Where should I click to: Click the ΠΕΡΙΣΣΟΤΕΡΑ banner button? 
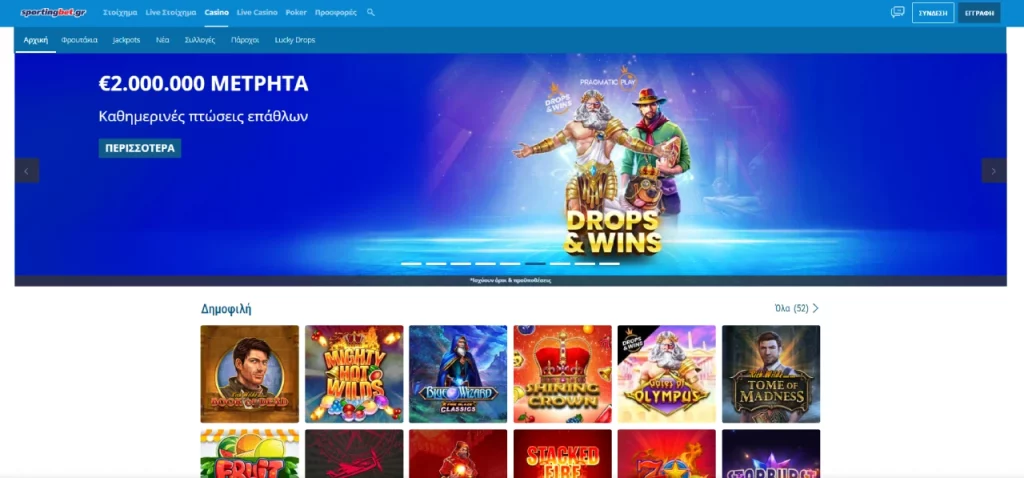tap(140, 148)
